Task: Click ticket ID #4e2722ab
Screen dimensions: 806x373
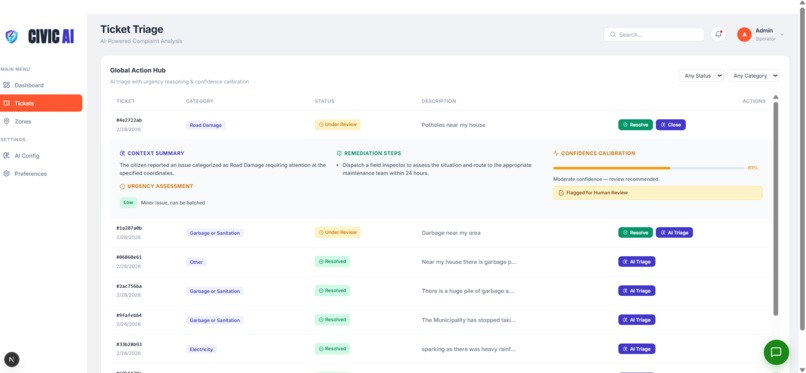Action: [129, 120]
